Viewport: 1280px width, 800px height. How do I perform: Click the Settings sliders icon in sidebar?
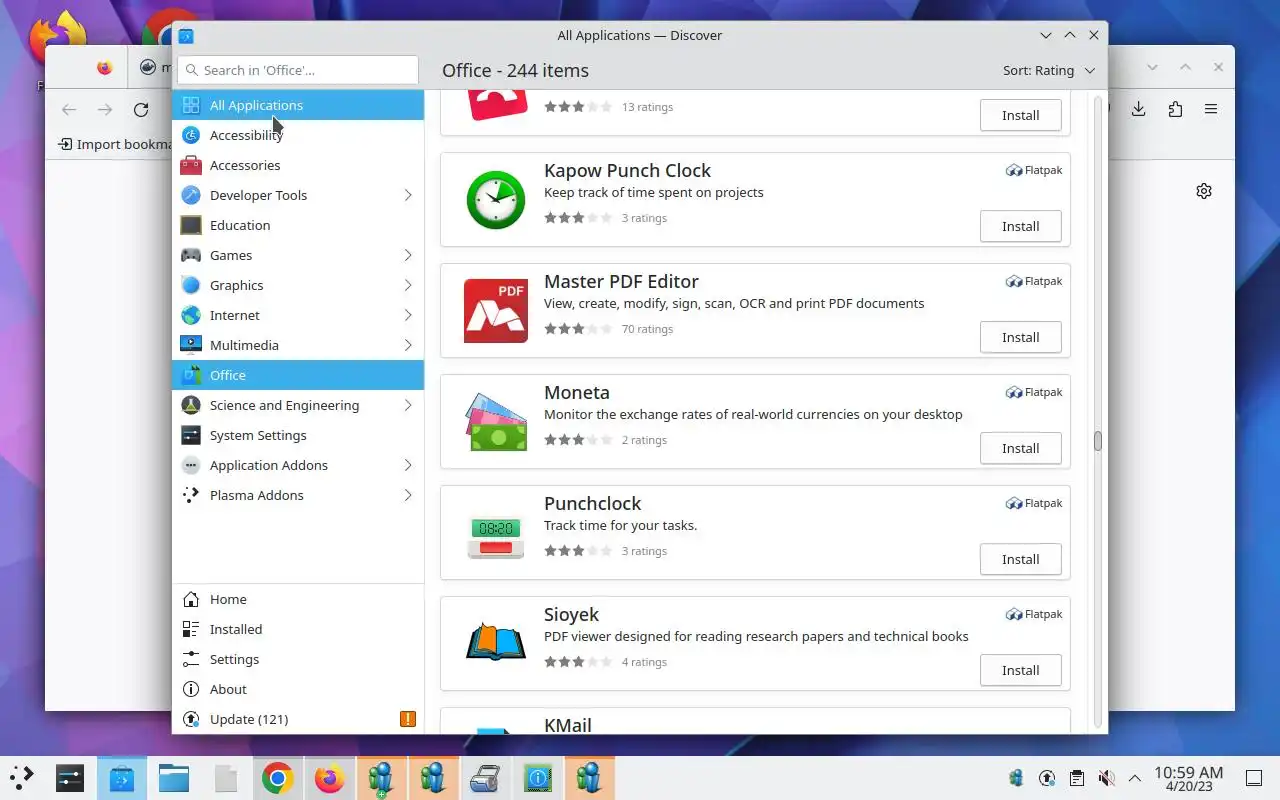tap(191, 659)
